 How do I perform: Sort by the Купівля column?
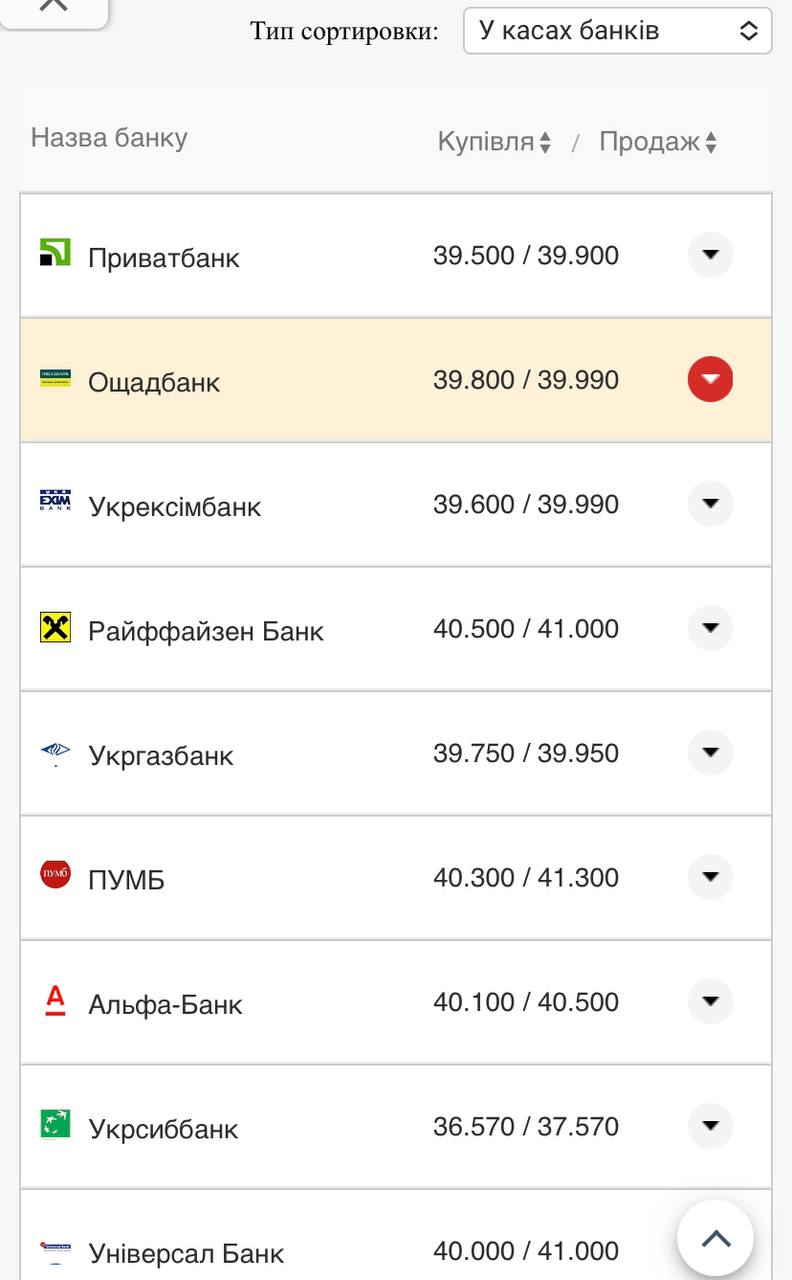[494, 142]
